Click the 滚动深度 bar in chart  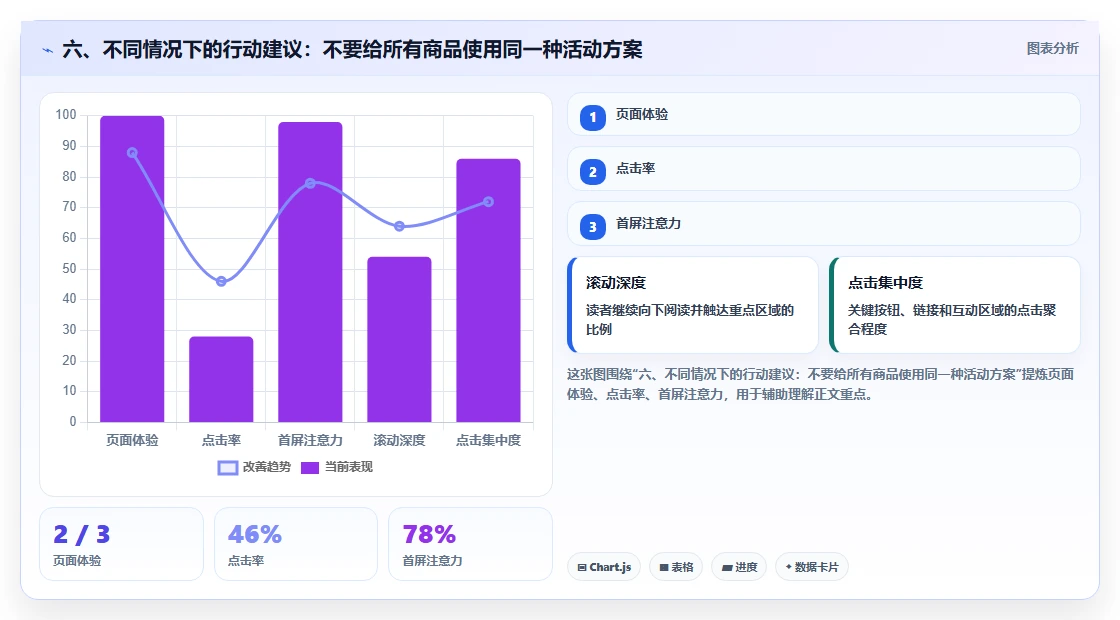click(399, 339)
